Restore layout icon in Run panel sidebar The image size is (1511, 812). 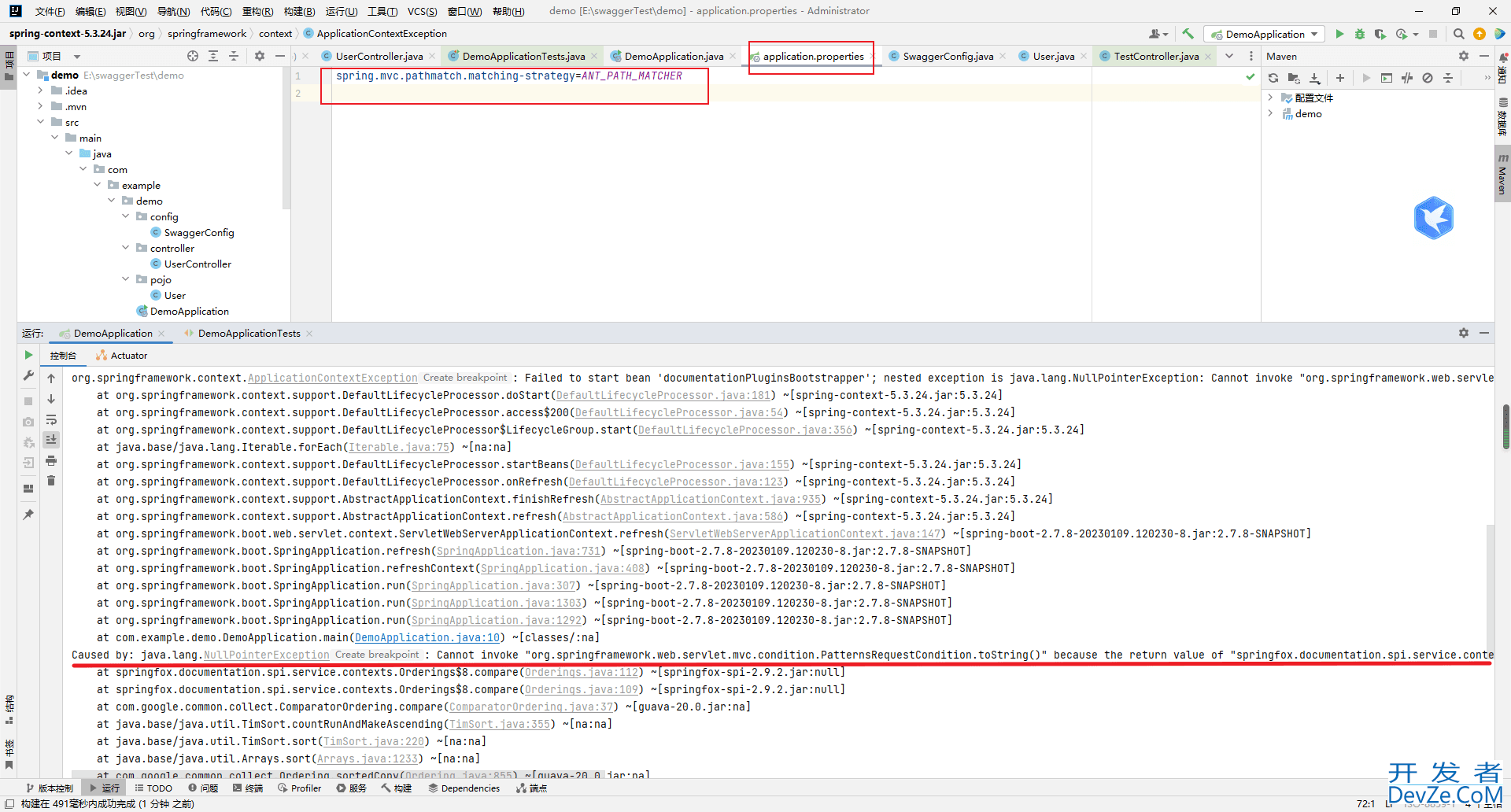[28, 489]
